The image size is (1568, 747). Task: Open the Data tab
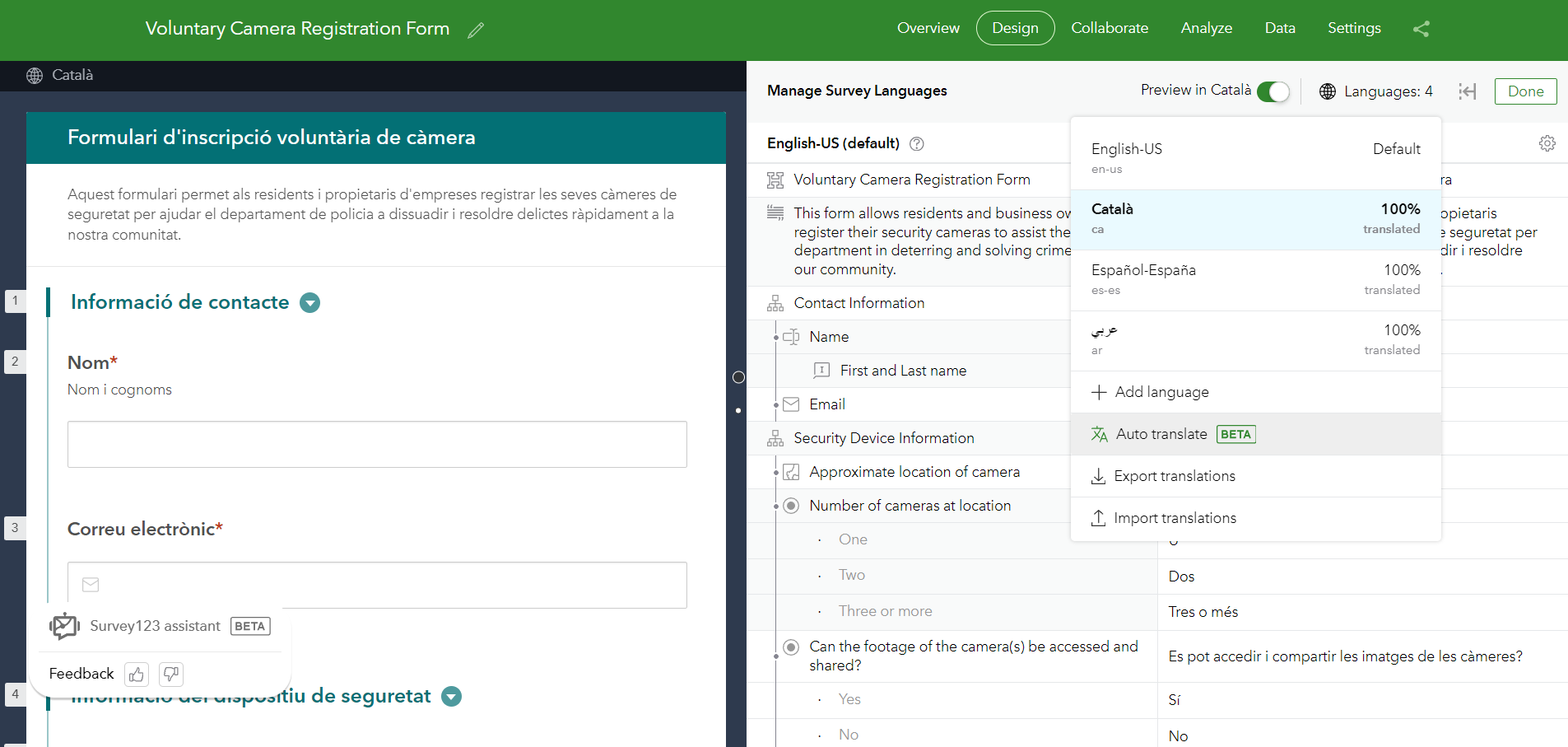point(1280,28)
